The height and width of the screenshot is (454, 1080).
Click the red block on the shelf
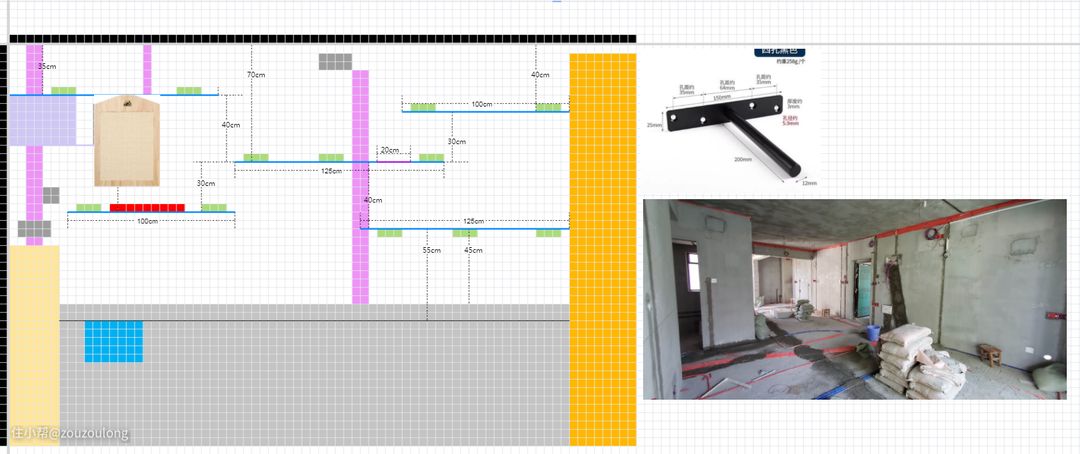point(147,207)
